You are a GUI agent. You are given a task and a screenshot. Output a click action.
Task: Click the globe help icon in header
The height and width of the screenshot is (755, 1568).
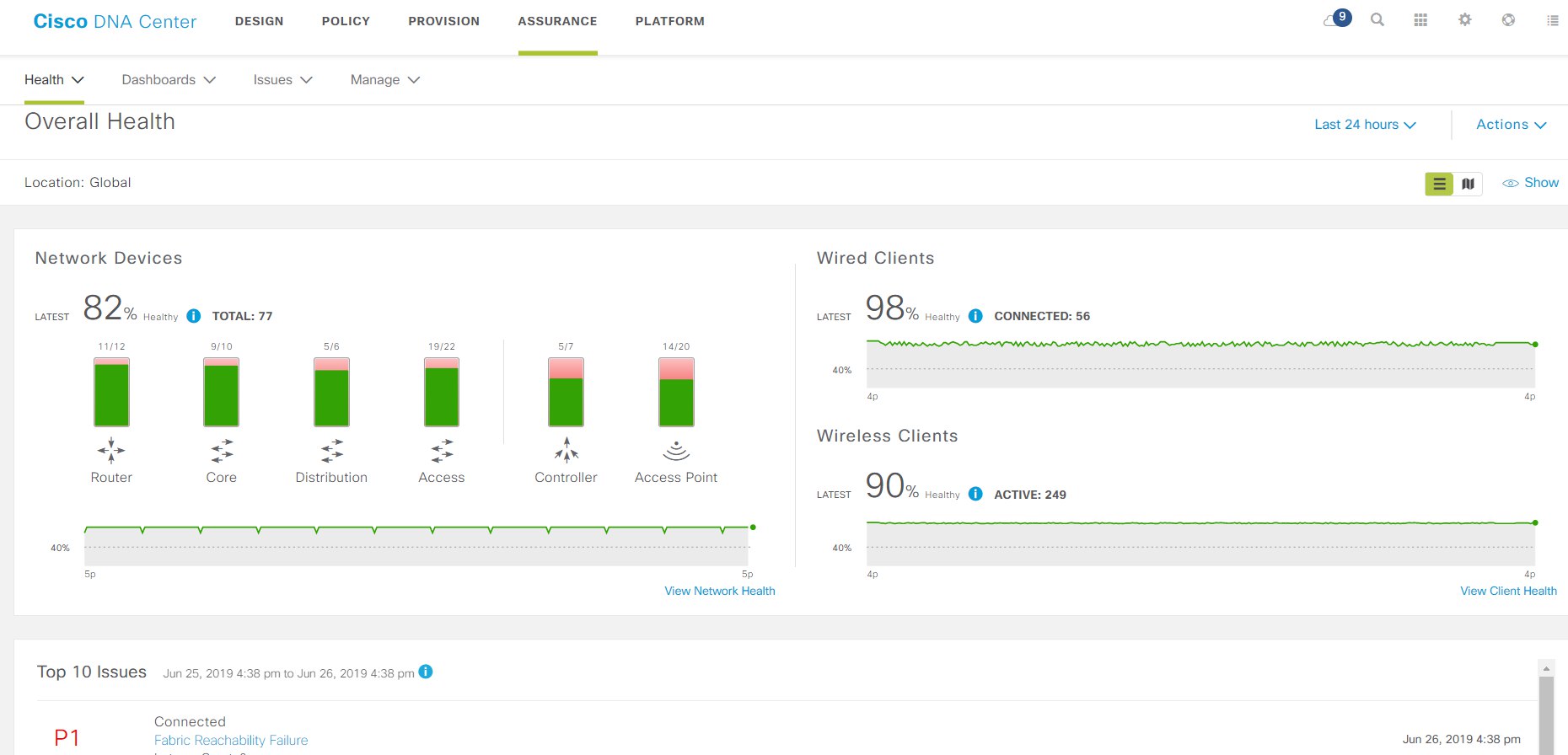[1508, 19]
